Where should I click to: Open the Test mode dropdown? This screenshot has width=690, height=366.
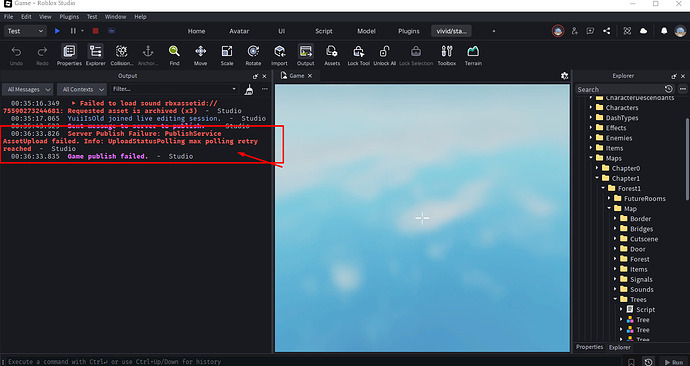(x=26, y=31)
